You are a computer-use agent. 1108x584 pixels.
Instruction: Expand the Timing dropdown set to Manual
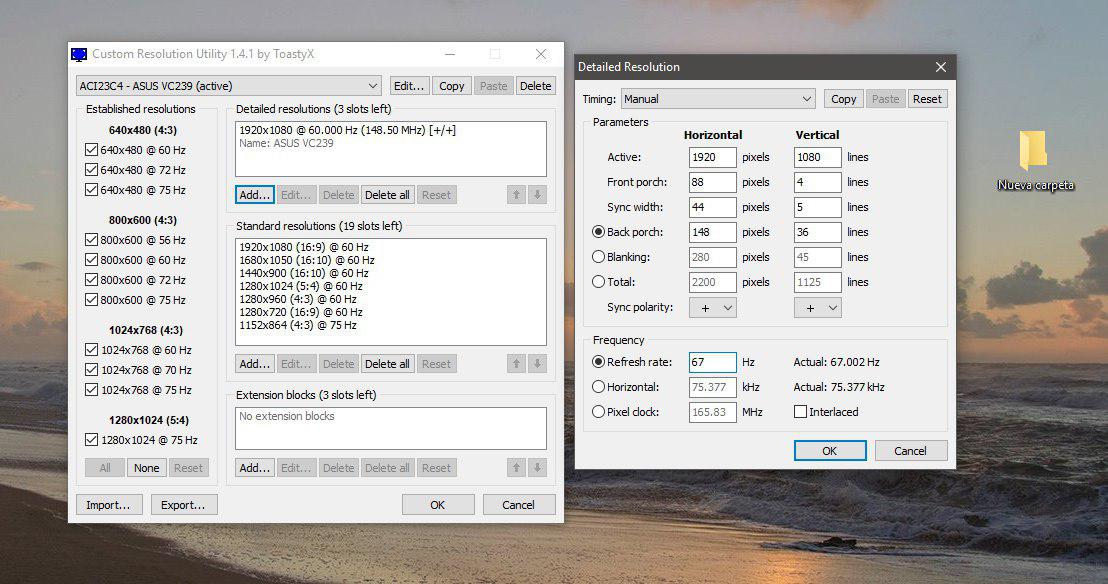pyautogui.click(x=718, y=99)
